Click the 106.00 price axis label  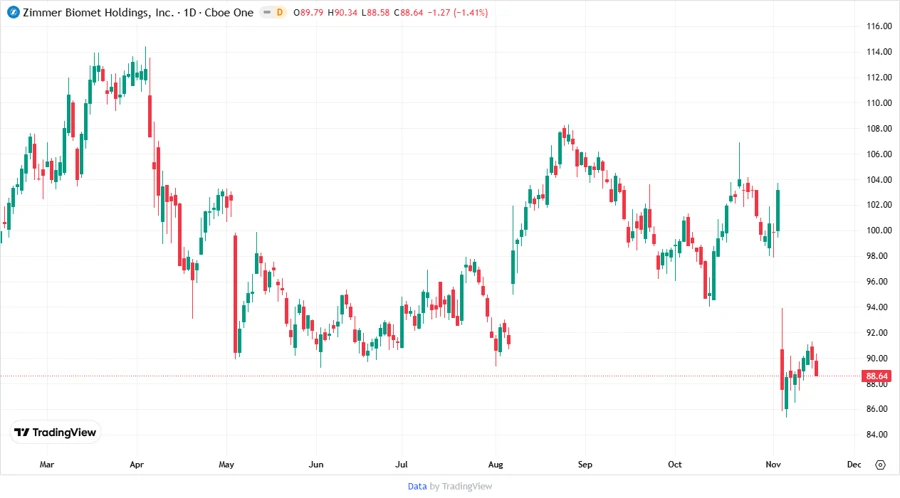click(x=879, y=154)
